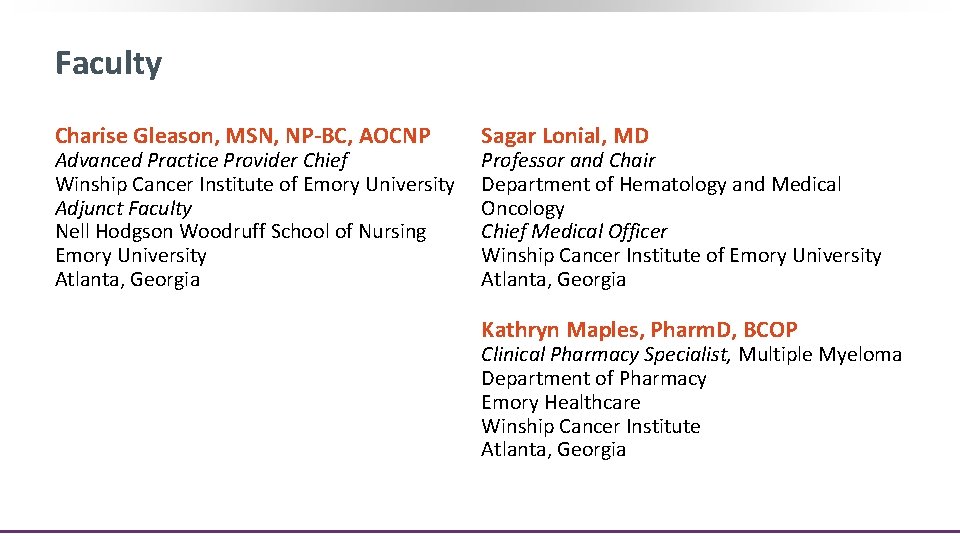Click the Chief Medical Officer title
The width and height of the screenshot is (960, 540).
tap(574, 232)
